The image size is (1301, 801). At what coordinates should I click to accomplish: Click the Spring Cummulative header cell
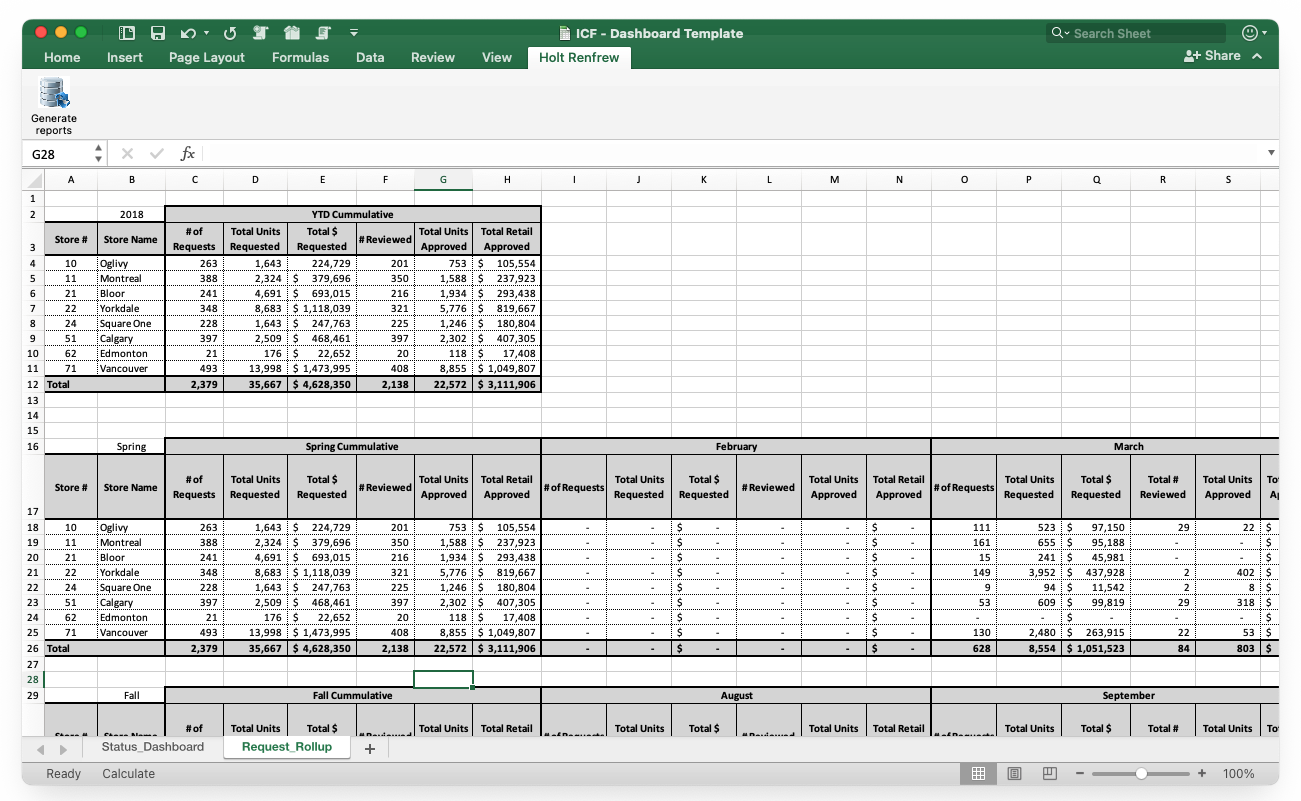click(353, 446)
